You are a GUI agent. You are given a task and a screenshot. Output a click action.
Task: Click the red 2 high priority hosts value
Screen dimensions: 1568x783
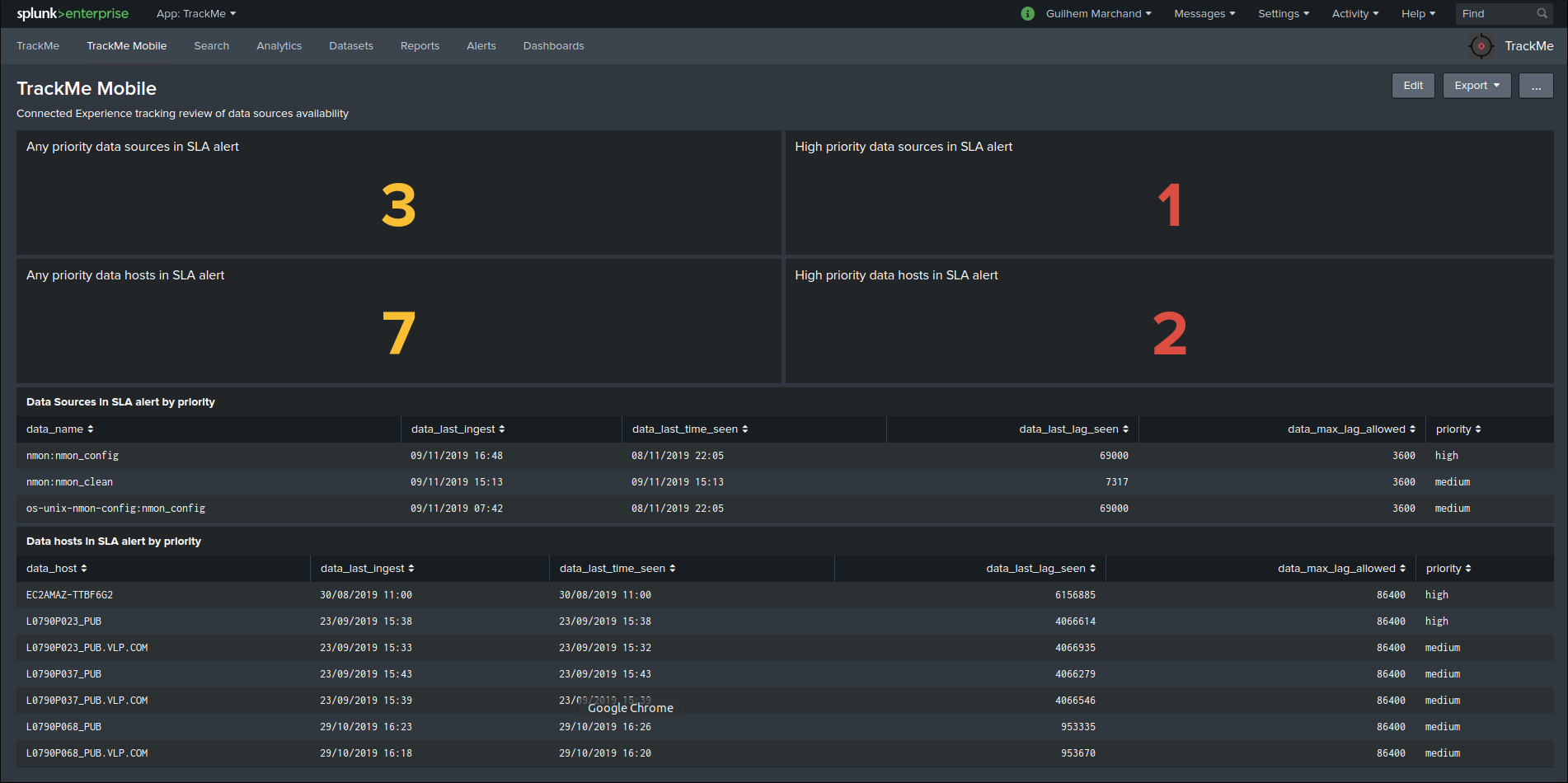1170,333
